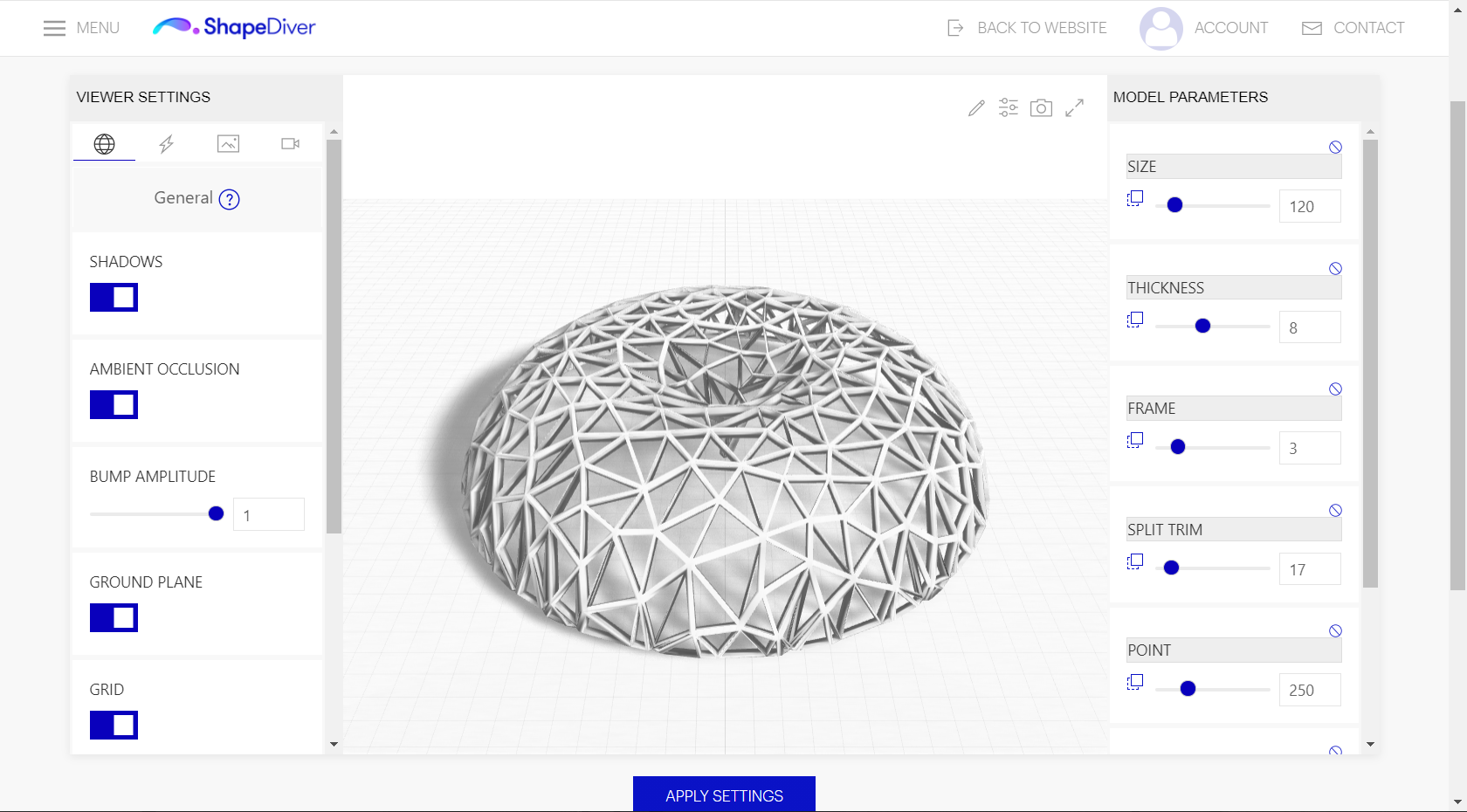The image size is (1467, 812).
Task: Click the model parameters scroll down arrow
Action: tap(1370, 744)
